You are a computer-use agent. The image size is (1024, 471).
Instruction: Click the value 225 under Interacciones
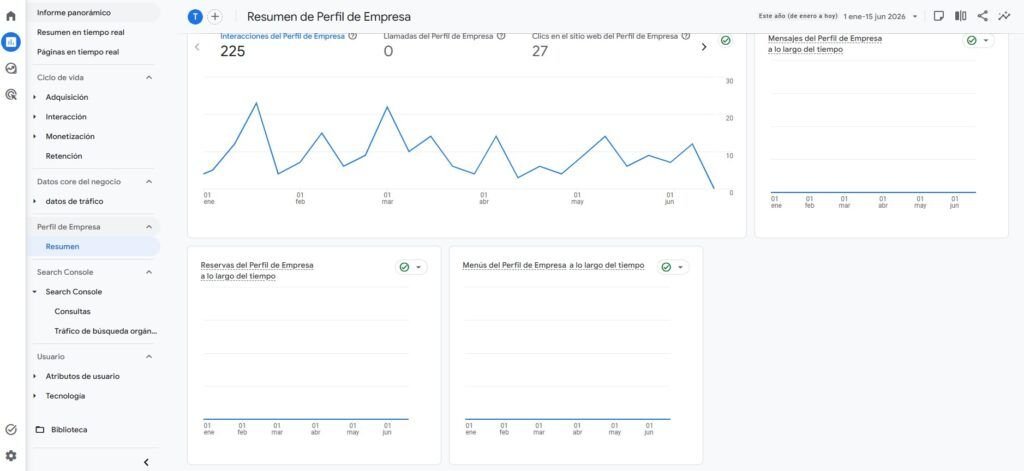(x=232, y=51)
